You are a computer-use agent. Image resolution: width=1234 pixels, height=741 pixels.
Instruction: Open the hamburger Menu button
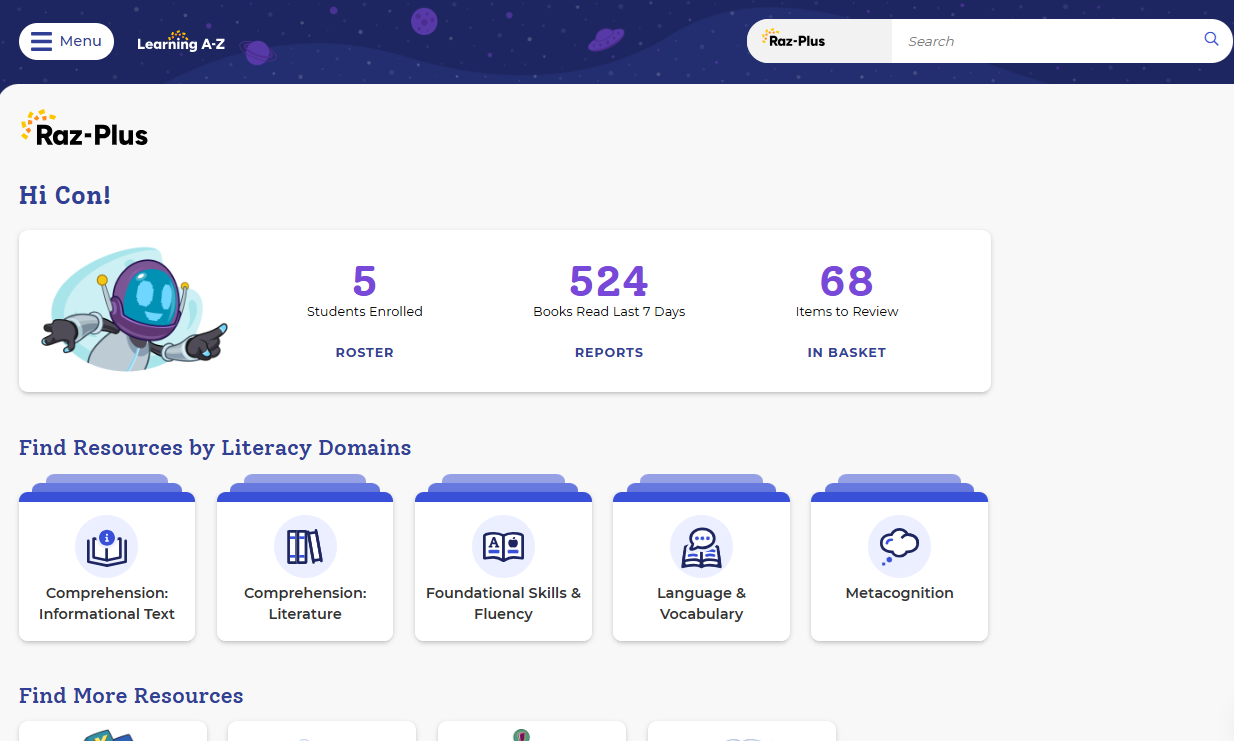[66, 41]
